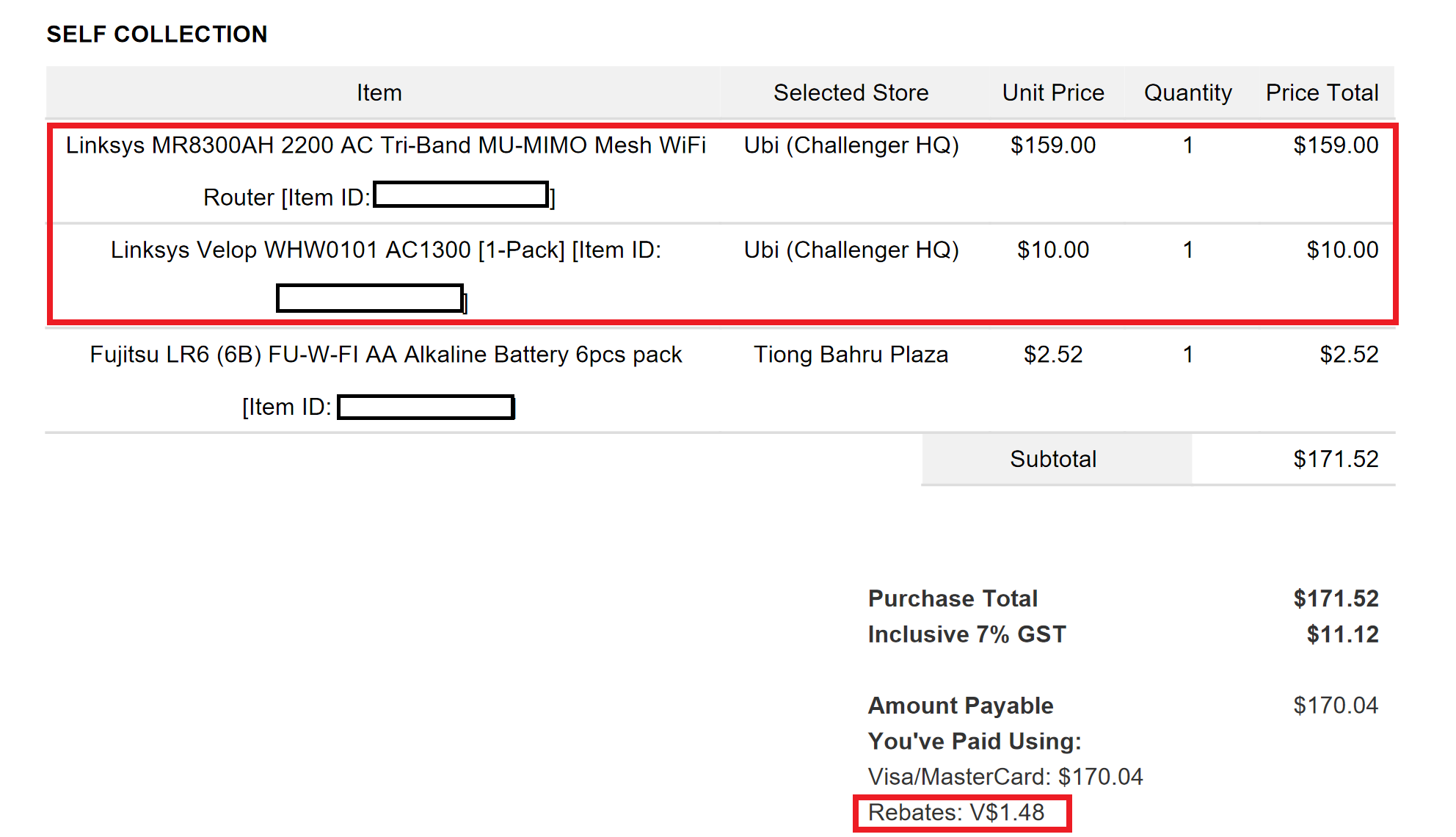Screen dimensions: 1456x837
Task: Click the Price Total column header
Action: 1322,93
